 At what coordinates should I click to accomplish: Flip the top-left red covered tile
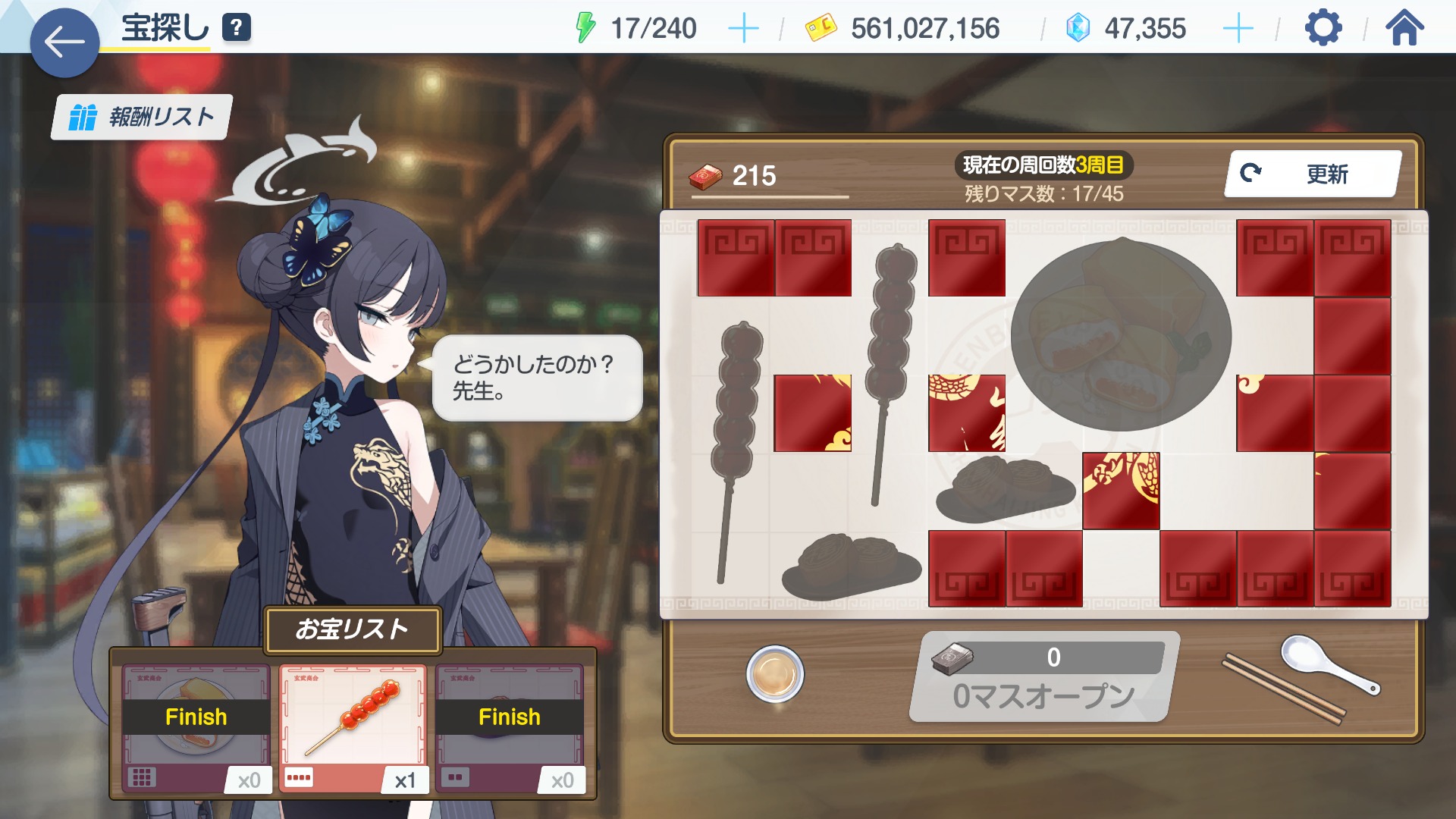[x=736, y=258]
